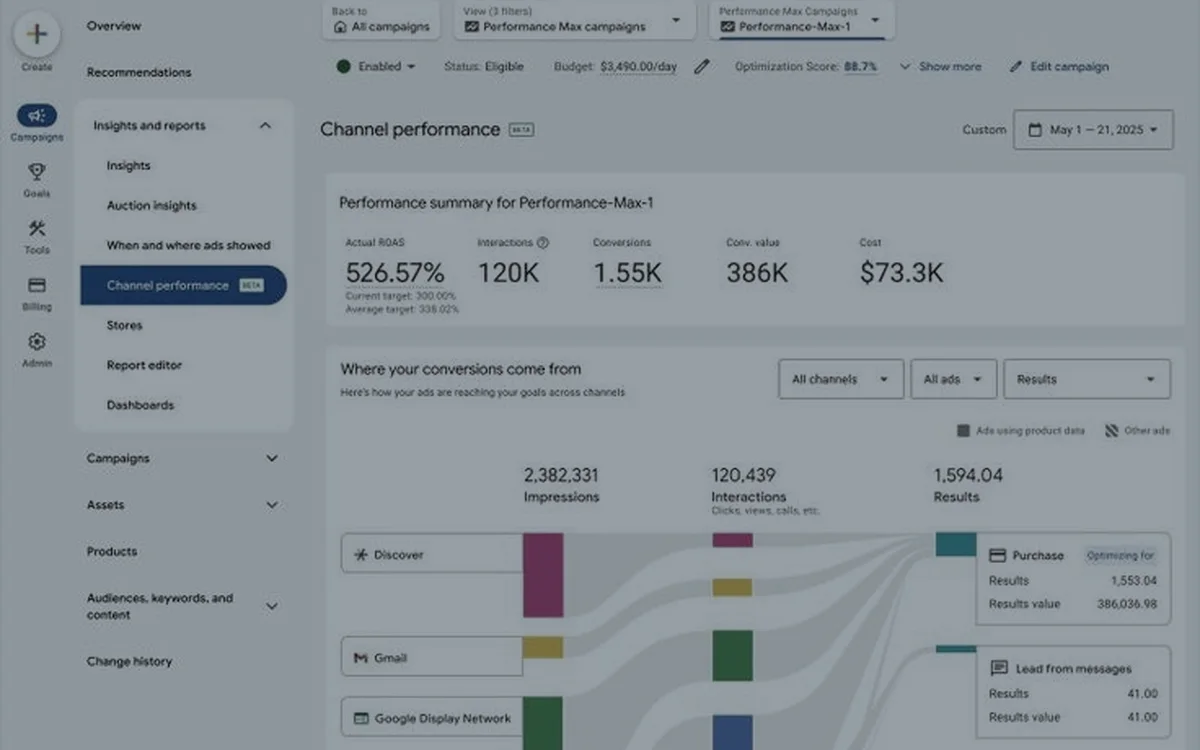1200x750 pixels.
Task: Open the Campaigns megaphone icon
Action: tap(37, 116)
